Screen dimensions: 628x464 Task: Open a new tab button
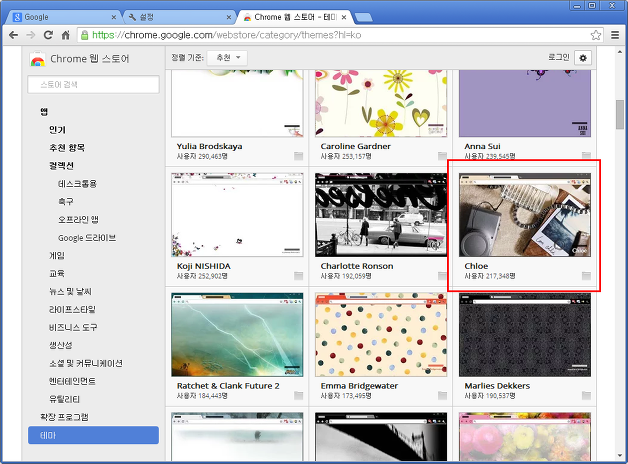click(x=364, y=17)
